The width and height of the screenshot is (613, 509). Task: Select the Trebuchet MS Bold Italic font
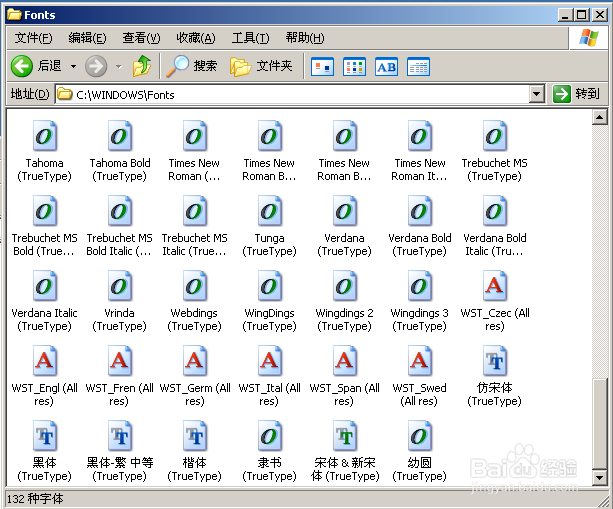(x=120, y=211)
